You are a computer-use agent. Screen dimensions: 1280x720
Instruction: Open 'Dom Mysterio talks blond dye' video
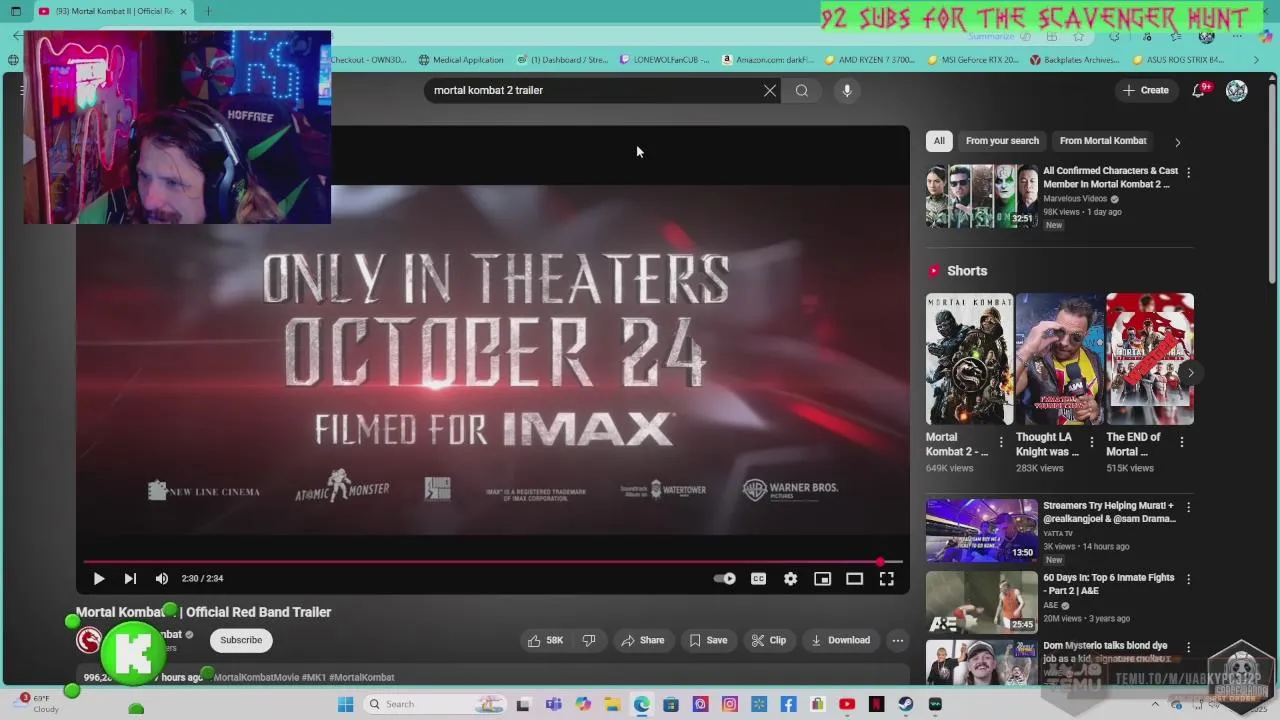point(1105,652)
